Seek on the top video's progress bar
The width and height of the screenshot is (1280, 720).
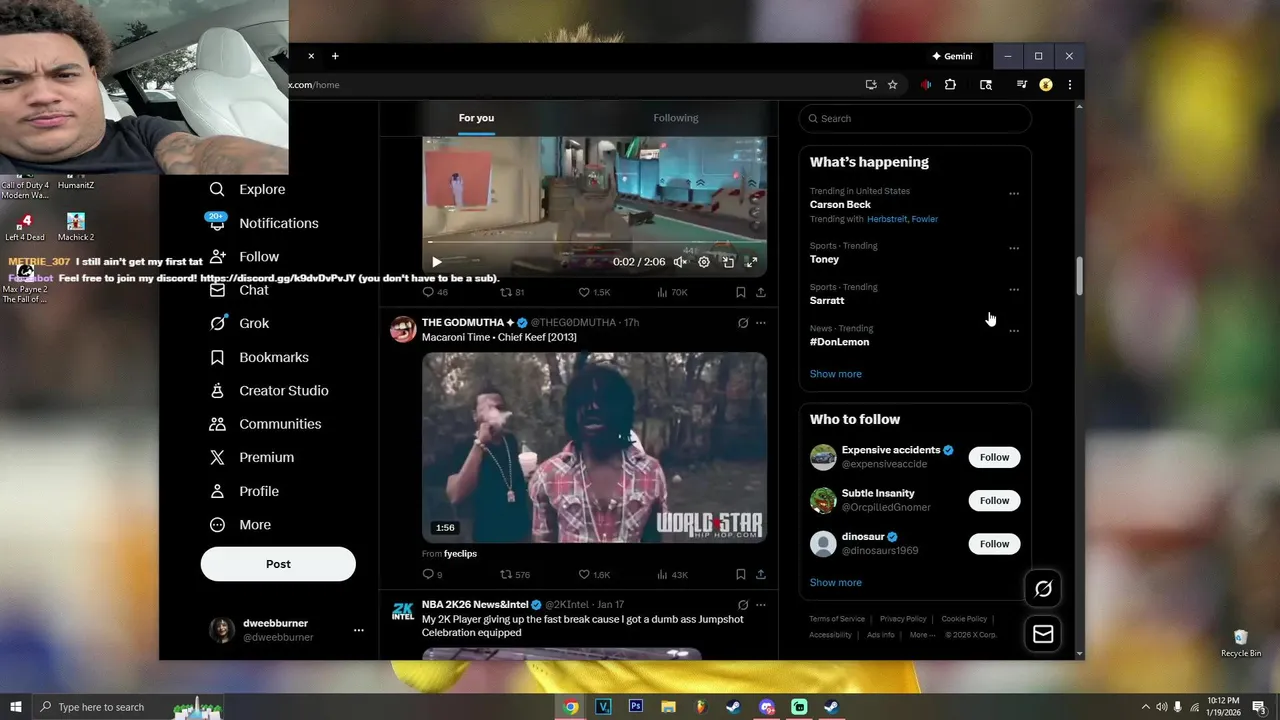tap(597, 242)
